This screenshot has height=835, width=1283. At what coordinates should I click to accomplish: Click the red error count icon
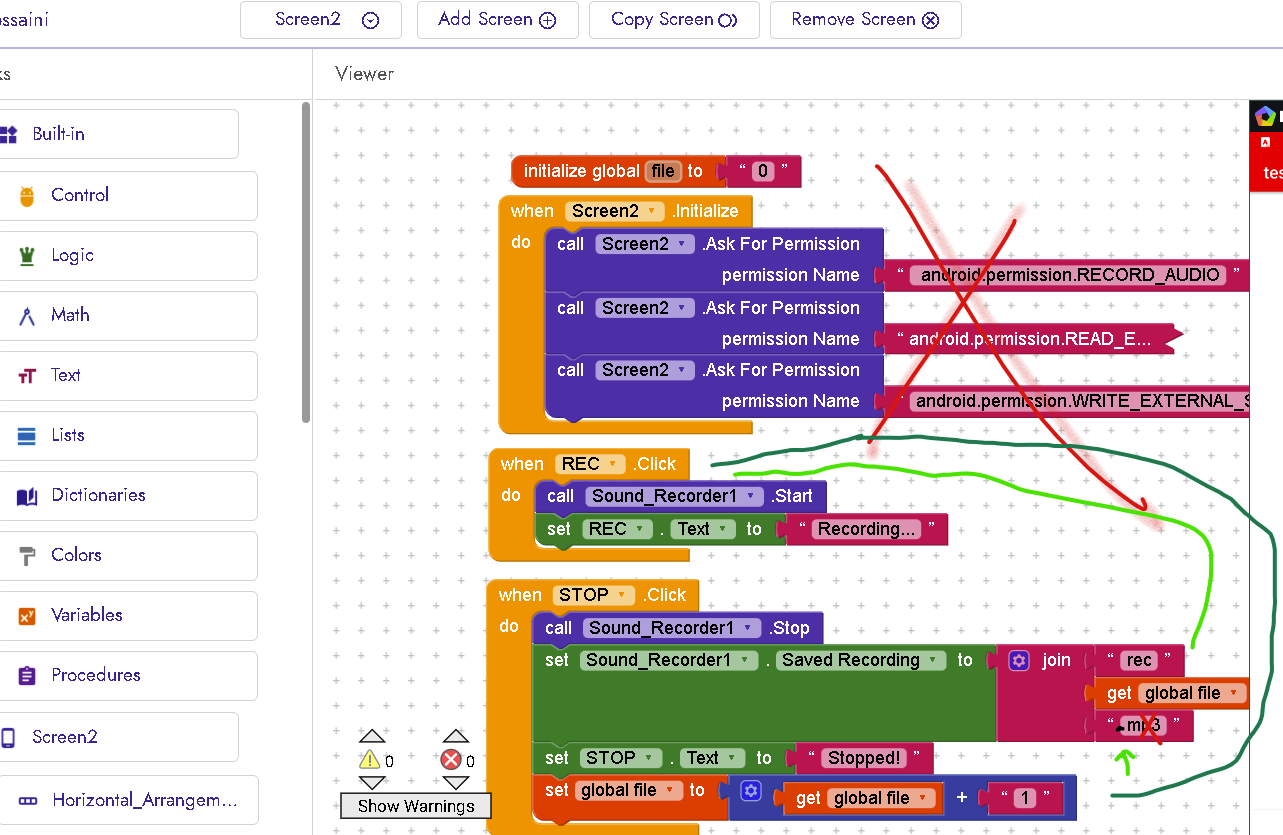point(452,760)
